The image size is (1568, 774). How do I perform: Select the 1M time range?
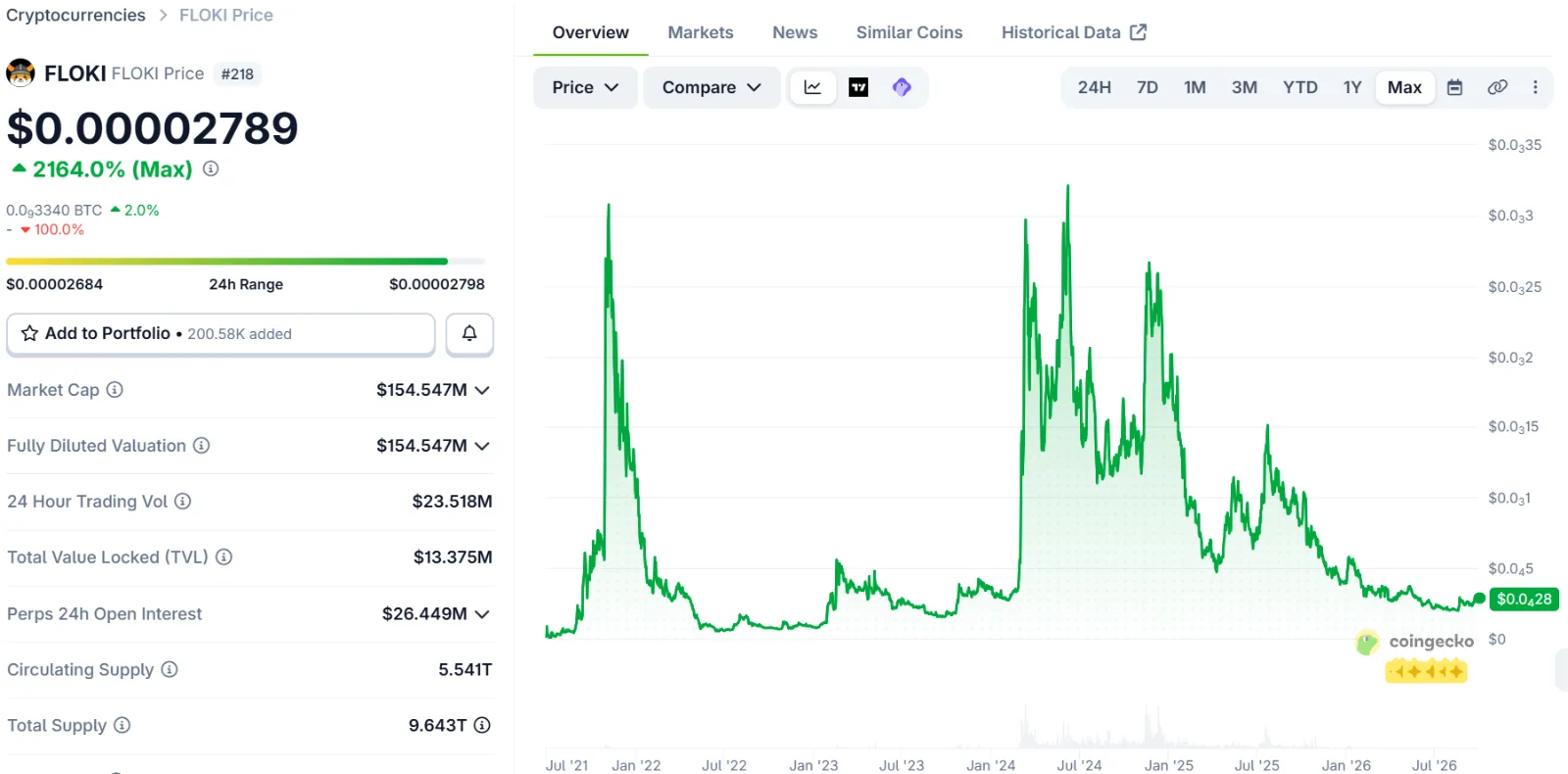pyautogui.click(x=1195, y=87)
